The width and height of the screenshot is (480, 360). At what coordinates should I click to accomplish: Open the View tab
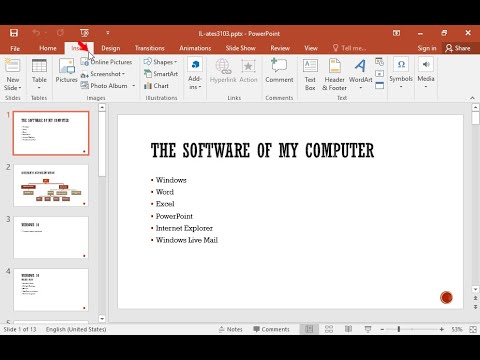coord(311,48)
